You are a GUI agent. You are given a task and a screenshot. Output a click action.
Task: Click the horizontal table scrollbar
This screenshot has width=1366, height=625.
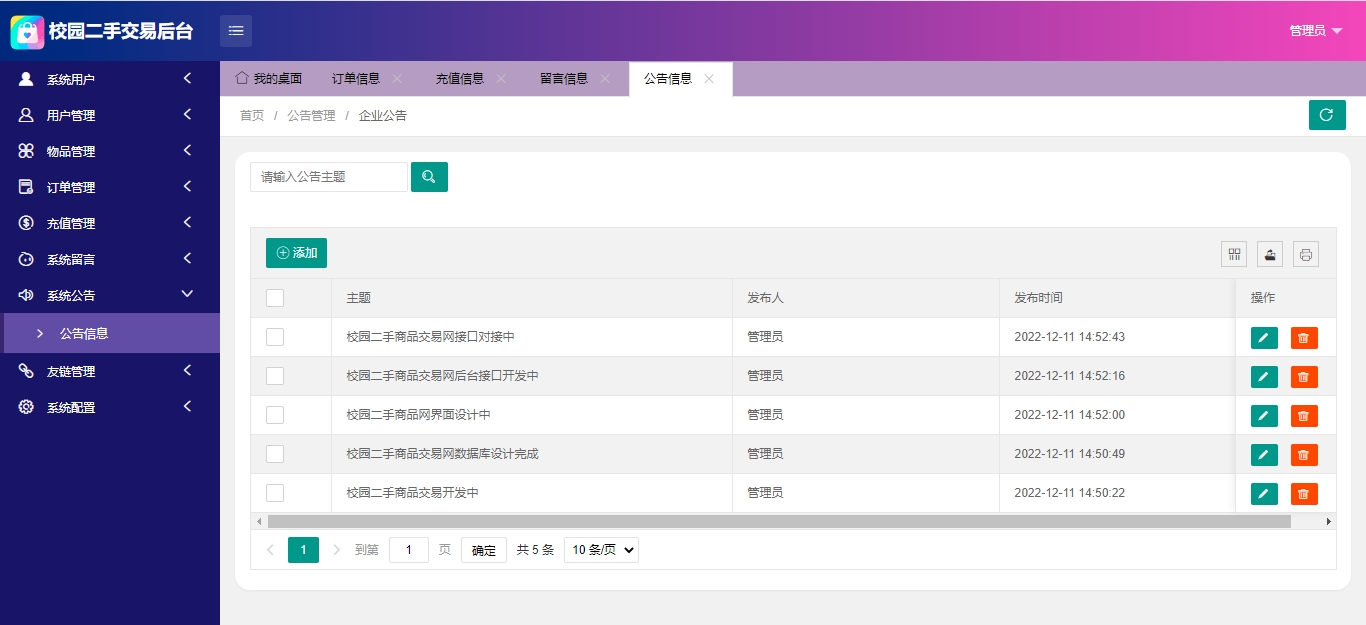(779, 521)
